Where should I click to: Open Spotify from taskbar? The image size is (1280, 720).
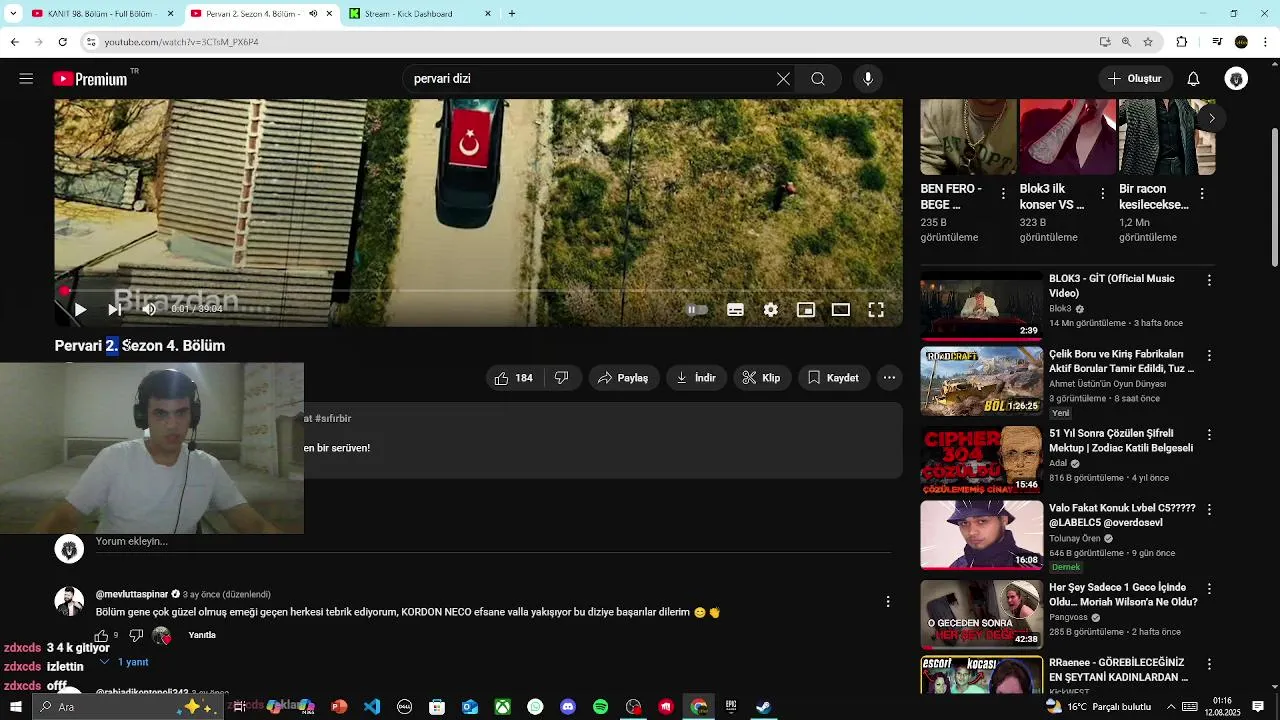coord(600,707)
